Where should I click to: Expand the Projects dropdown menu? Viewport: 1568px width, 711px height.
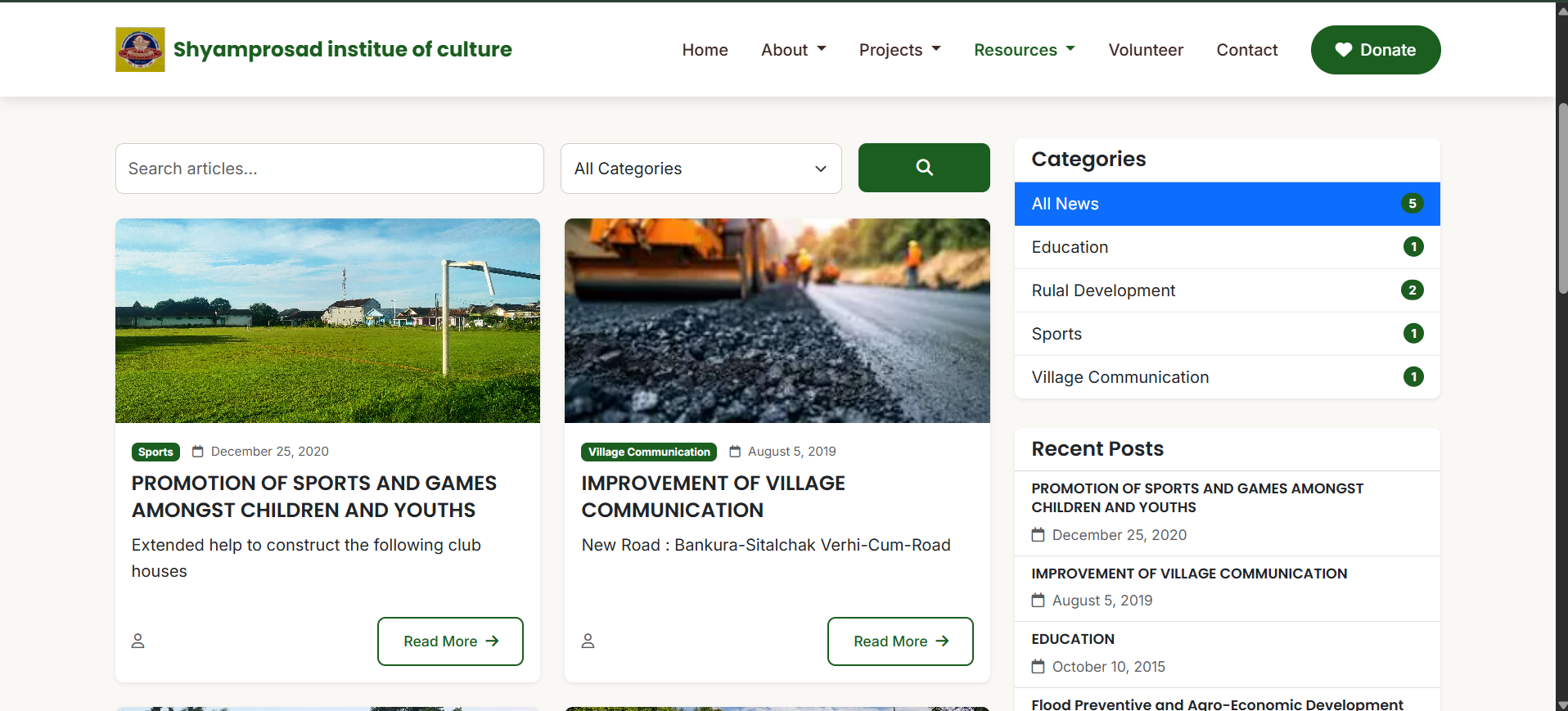click(899, 50)
